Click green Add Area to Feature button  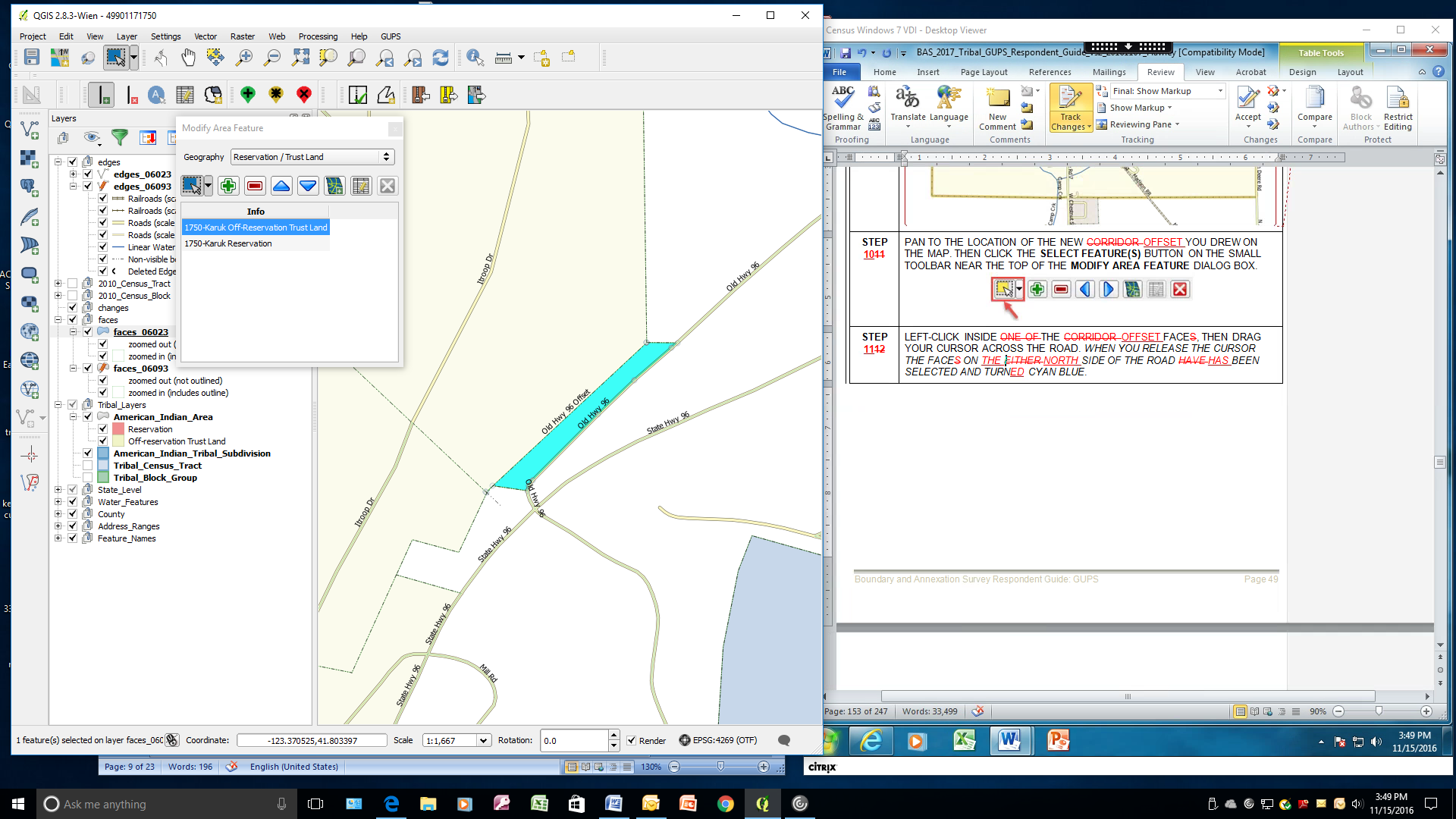[228, 186]
